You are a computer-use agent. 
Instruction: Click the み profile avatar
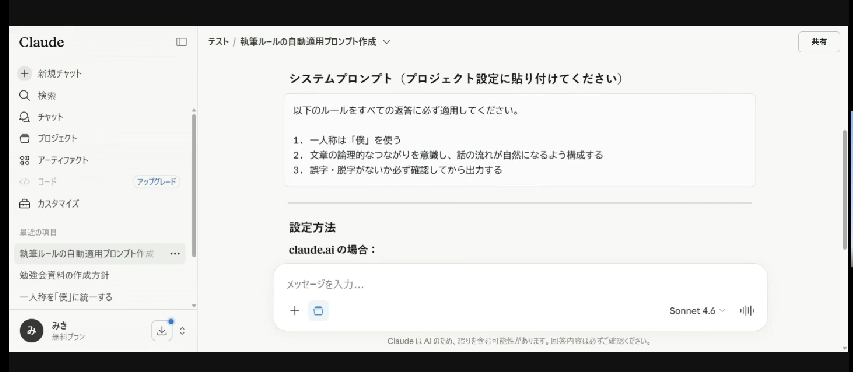32,330
